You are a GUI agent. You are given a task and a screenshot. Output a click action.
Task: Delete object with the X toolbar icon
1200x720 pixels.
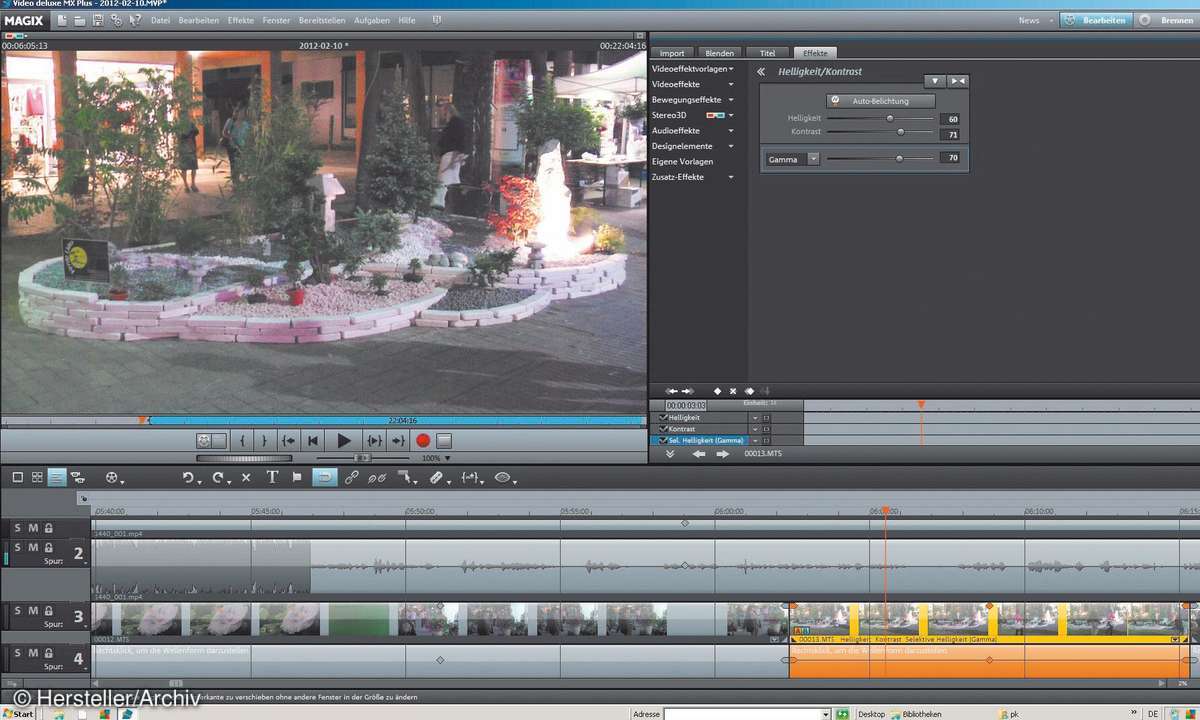[246, 478]
